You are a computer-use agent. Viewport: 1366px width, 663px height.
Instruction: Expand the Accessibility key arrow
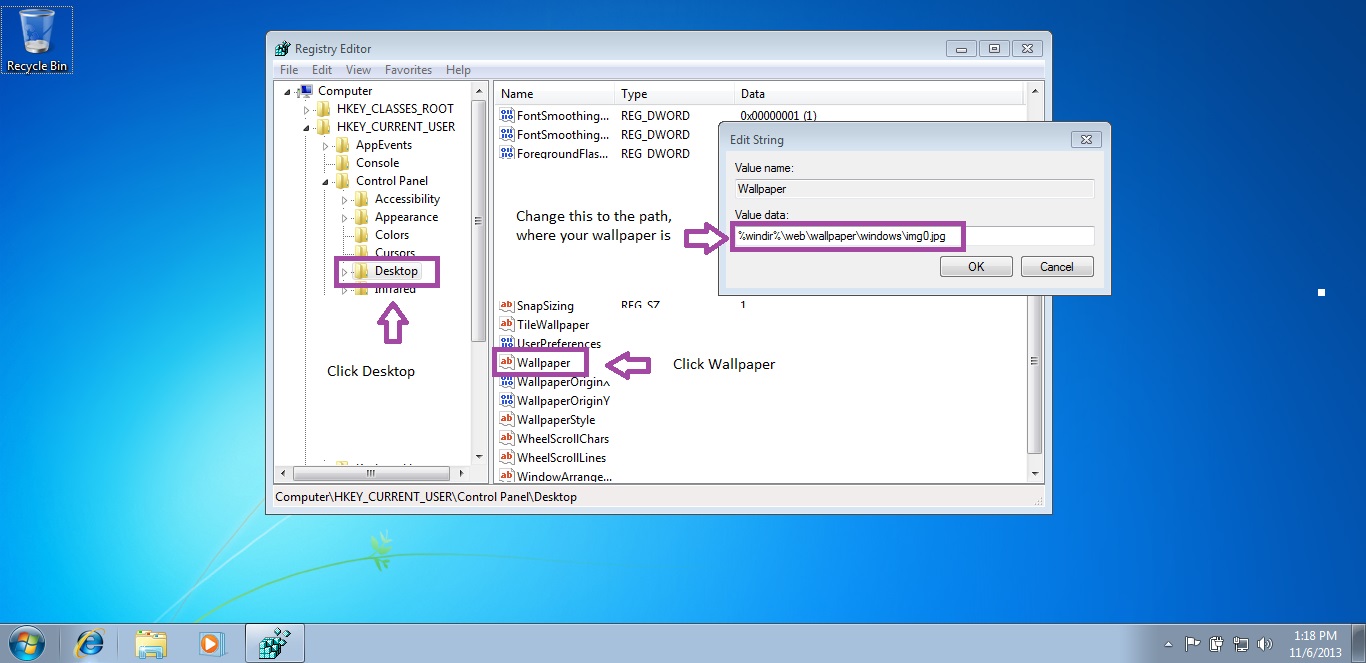[x=345, y=199]
